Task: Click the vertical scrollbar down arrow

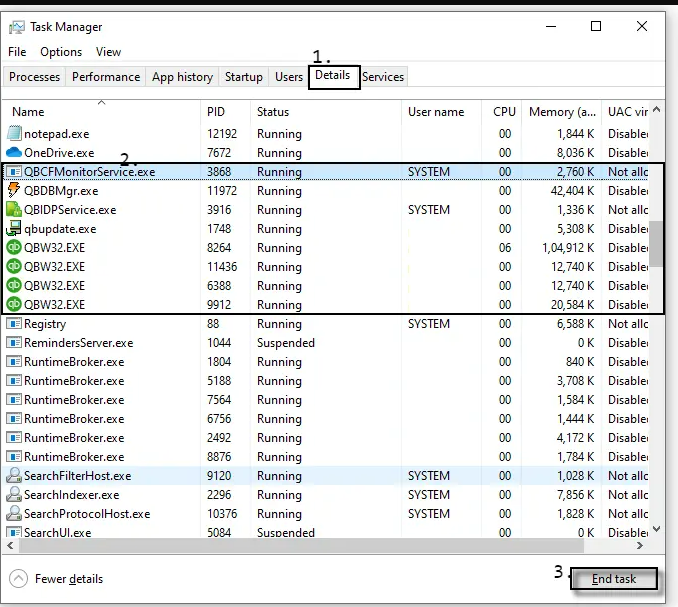Action: [x=656, y=529]
